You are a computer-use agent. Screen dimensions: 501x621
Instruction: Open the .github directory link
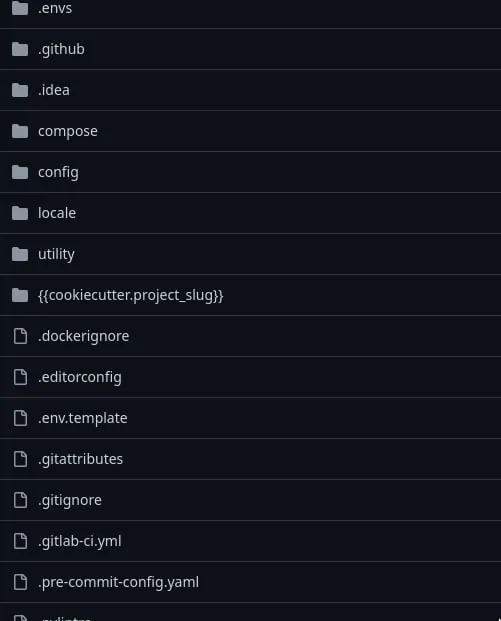(61, 50)
